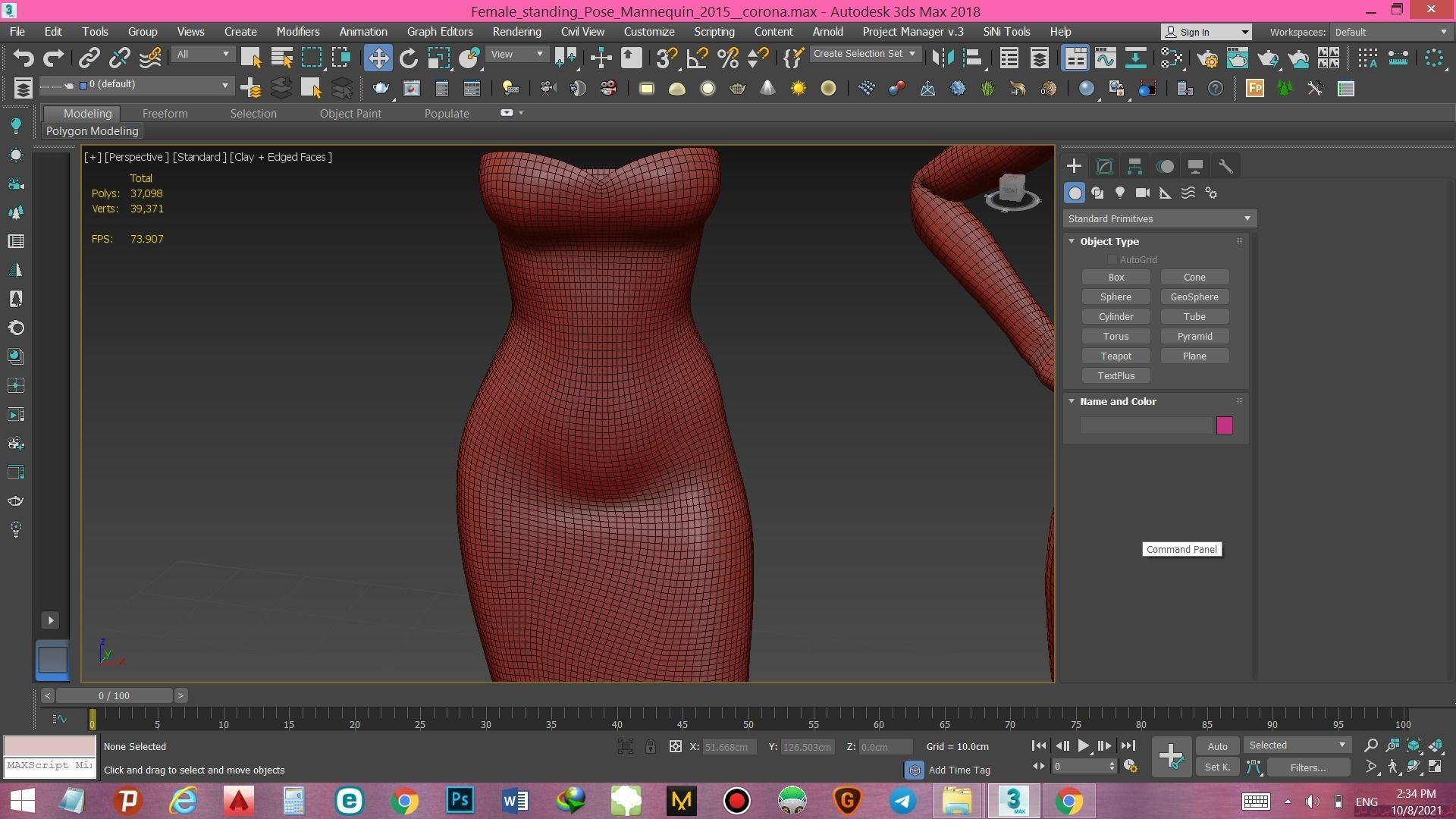This screenshot has height=819, width=1456.
Task: Toggle 3D Snaps on or off
Action: [x=667, y=58]
